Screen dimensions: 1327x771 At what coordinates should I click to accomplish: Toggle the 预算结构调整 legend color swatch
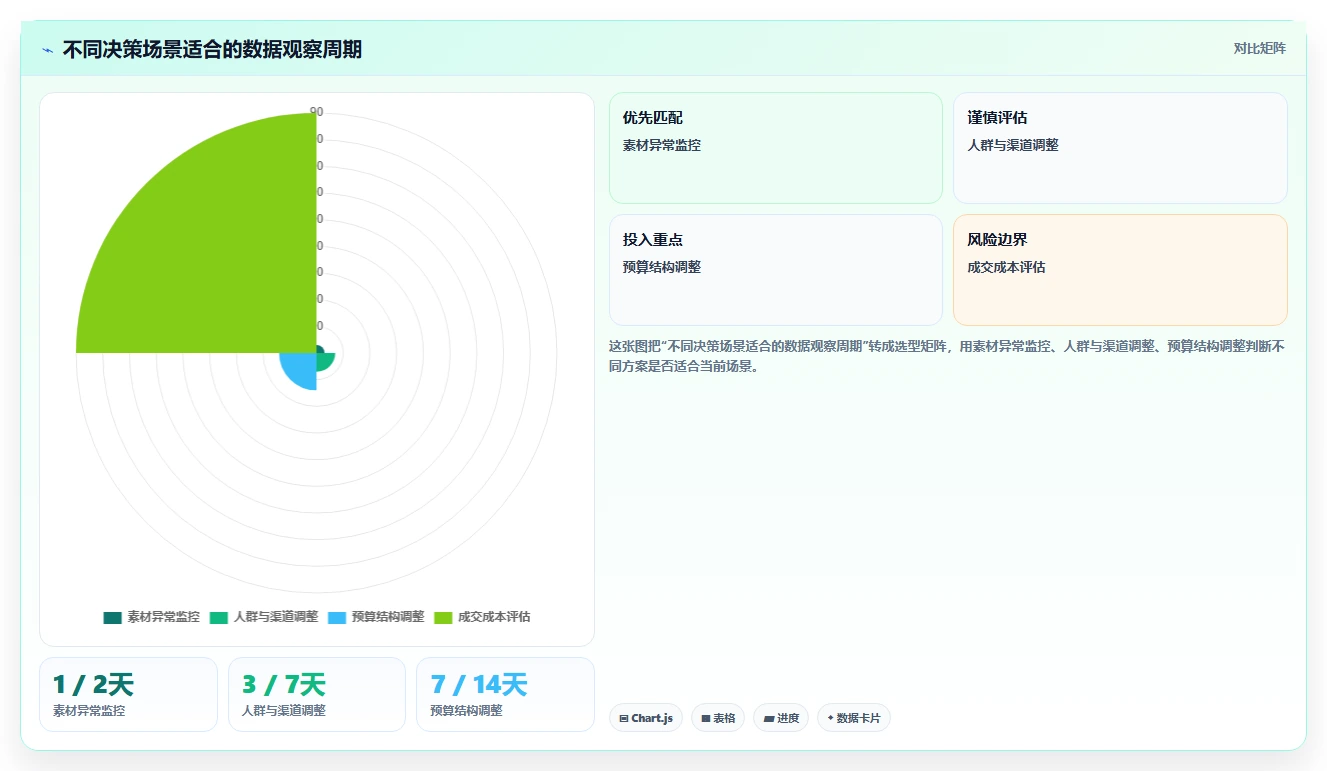(x=337, y=617)
